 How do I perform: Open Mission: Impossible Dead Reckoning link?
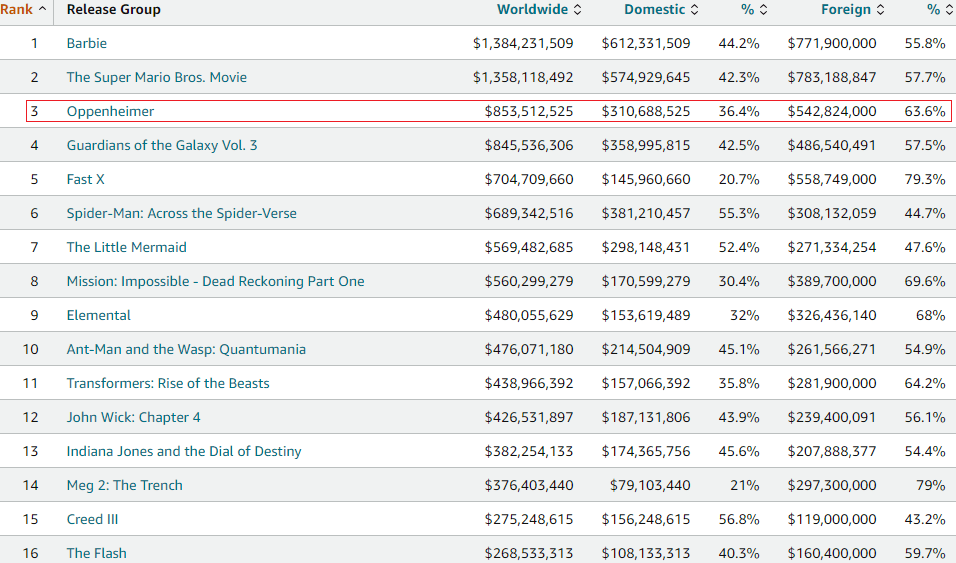[x=215, y=281]
